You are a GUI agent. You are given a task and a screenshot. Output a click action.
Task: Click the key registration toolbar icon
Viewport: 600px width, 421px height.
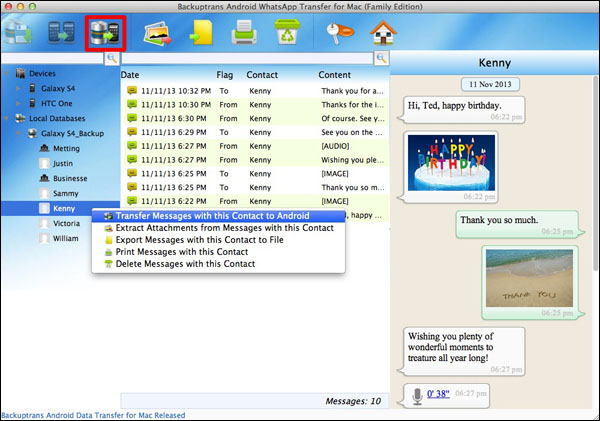[340, 33]
